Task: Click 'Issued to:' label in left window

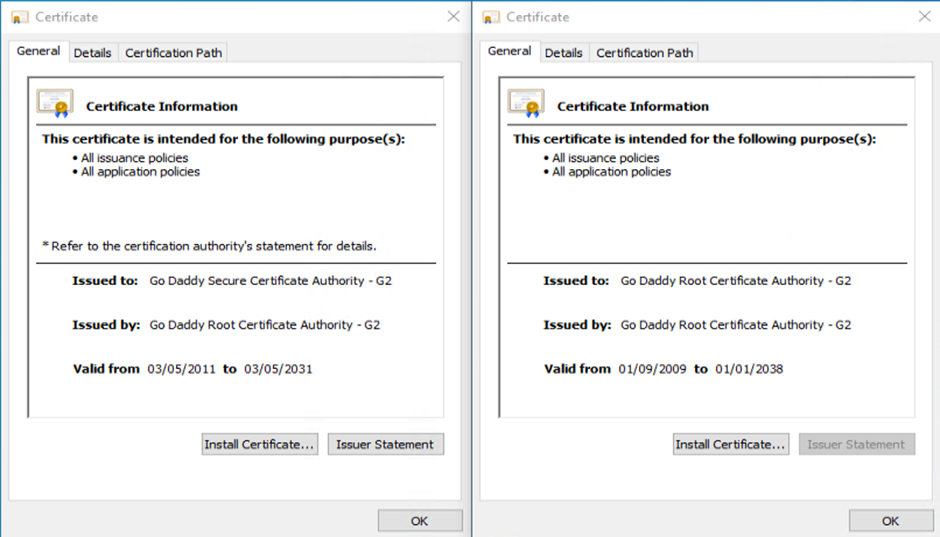Action: click(105, 280)
